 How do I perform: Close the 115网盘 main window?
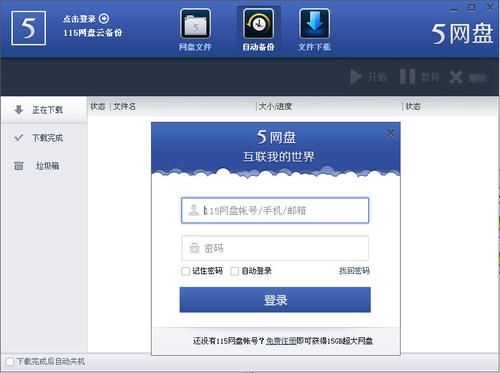(x=490, y=7)
